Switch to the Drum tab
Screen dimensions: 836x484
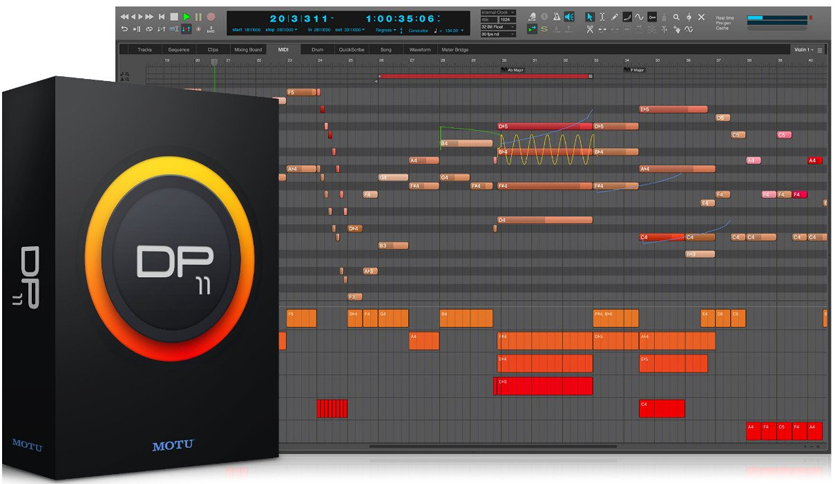[x=317, y=50]
